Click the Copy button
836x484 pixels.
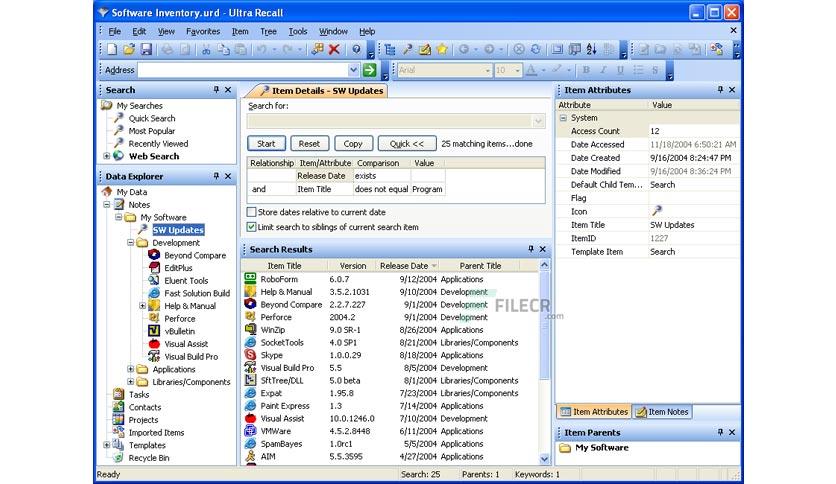353,143
